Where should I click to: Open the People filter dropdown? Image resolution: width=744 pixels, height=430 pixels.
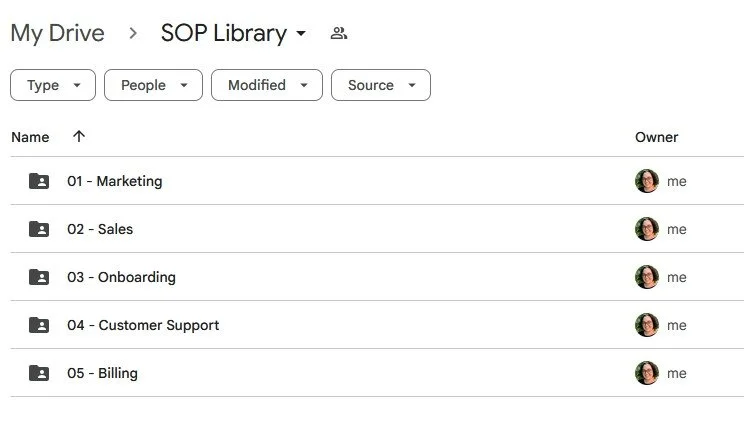coord(153,85)
